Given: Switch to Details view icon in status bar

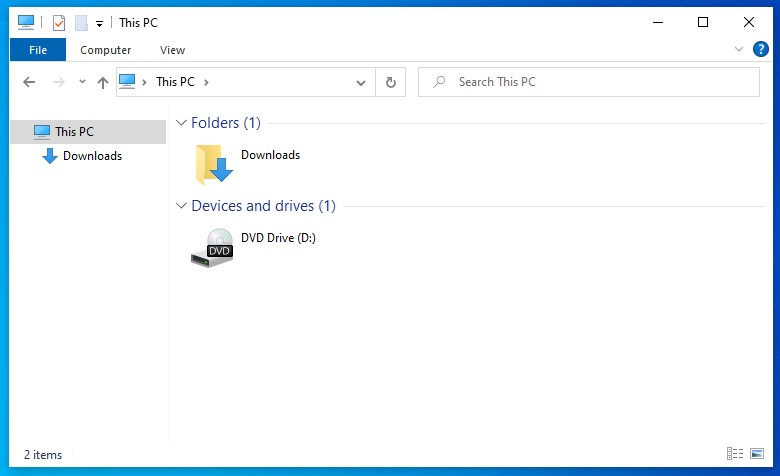Looking at the screenshot, I should 735,454.
